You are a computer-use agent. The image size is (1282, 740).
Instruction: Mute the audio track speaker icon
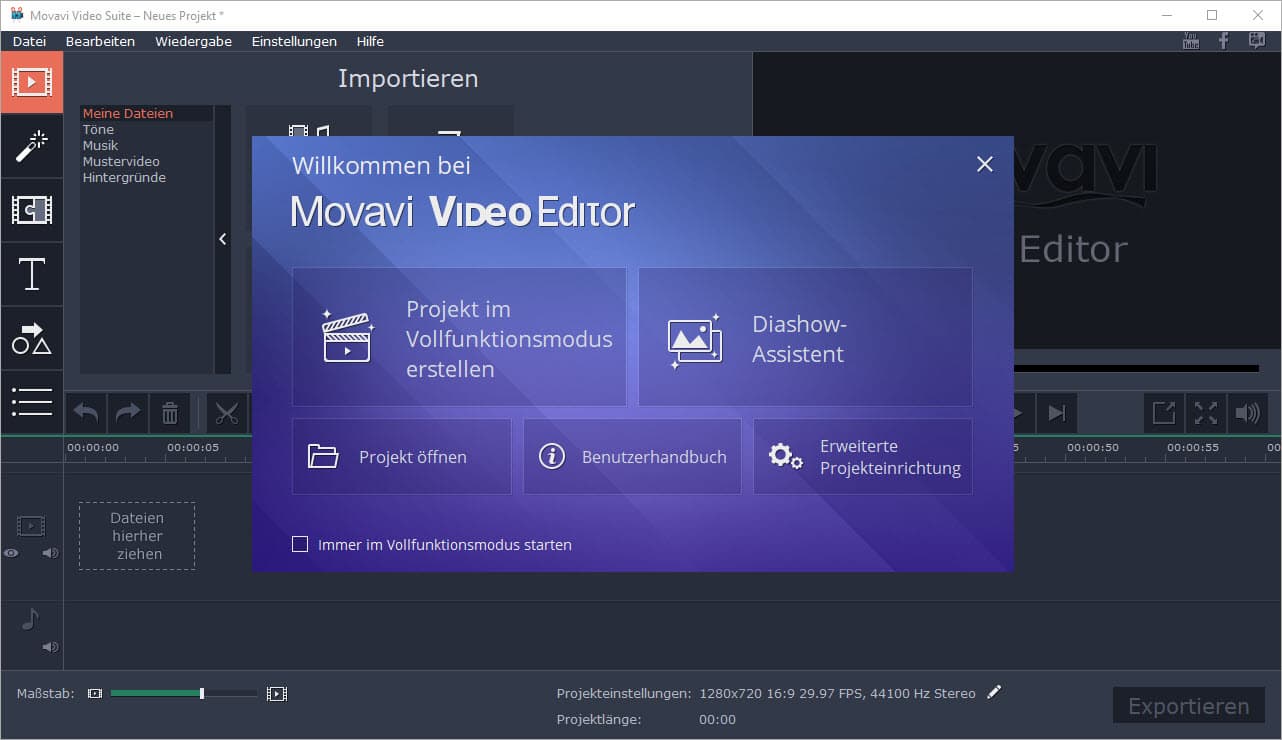(x=50, y=646)
